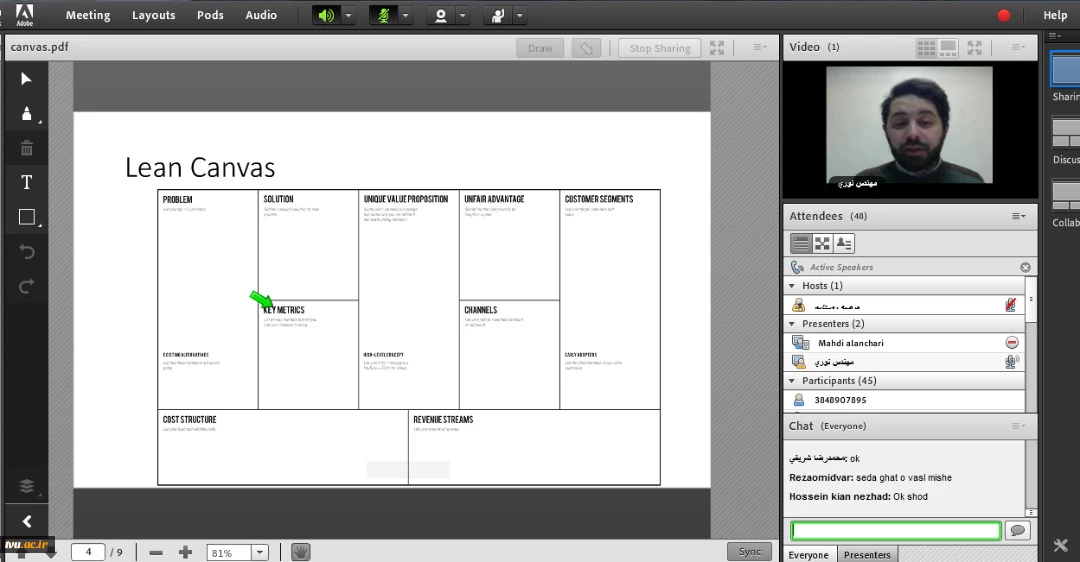Viewport: 1080px width, 562px height.
Task: Toggle the webcam button
Action: 440,15
